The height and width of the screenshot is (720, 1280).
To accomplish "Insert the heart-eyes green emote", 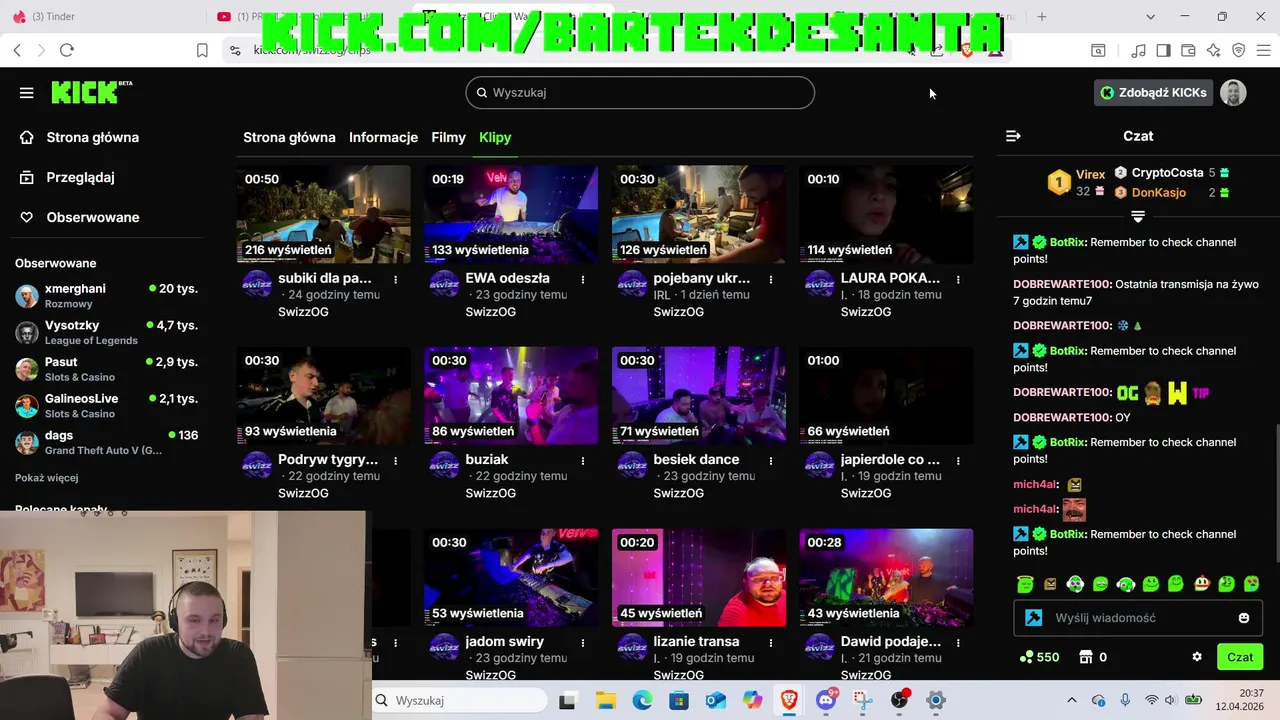I will (x=1252, y=584).
